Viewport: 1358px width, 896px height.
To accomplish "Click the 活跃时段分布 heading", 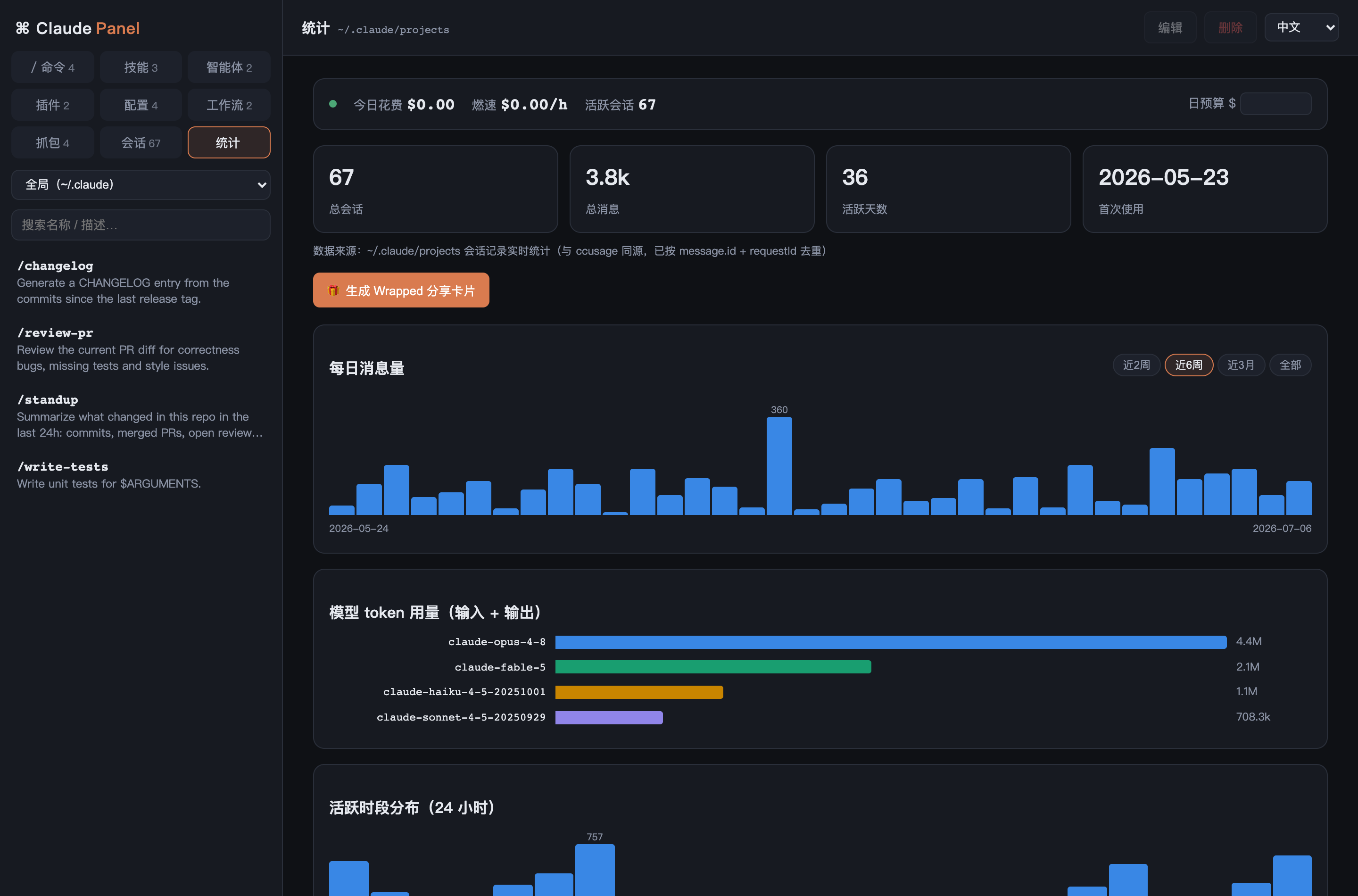I will pos(413,808).
